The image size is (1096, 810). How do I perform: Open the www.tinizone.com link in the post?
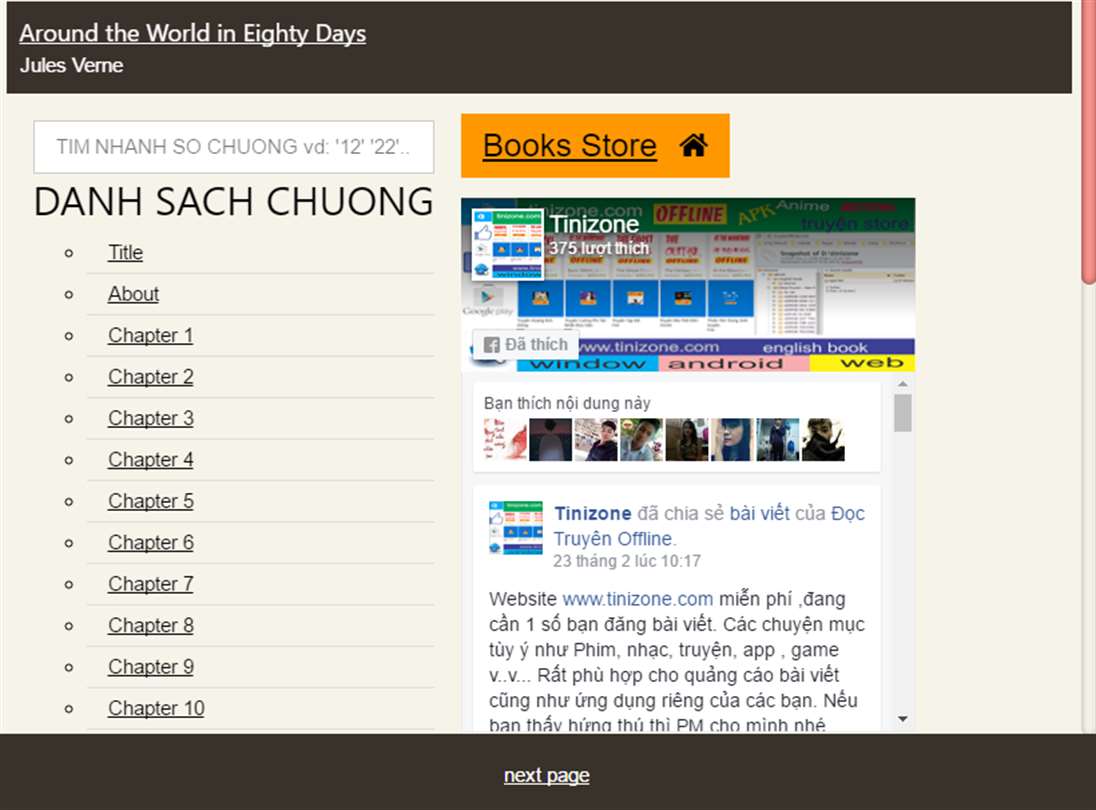637,599
